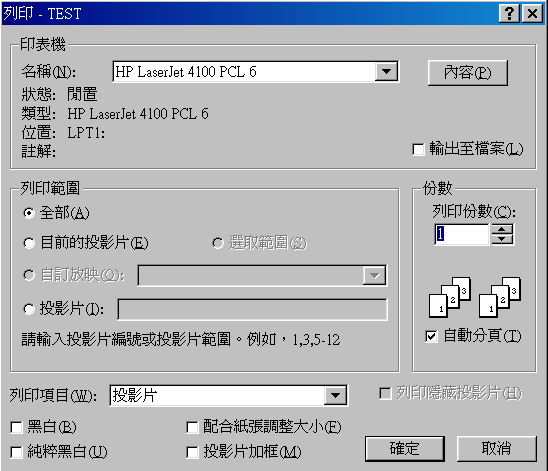Decrease copies with the down spinner arrow
The width and height of the screenshot is (548, 471).
(x=502, y=239)
